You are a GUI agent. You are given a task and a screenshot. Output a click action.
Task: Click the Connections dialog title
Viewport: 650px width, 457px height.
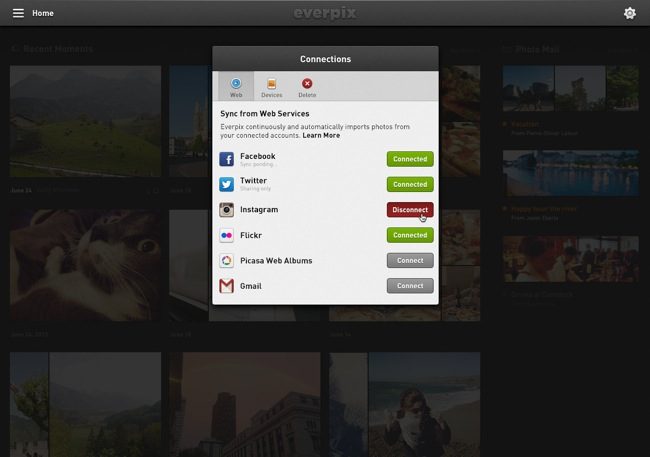point(325,59)
